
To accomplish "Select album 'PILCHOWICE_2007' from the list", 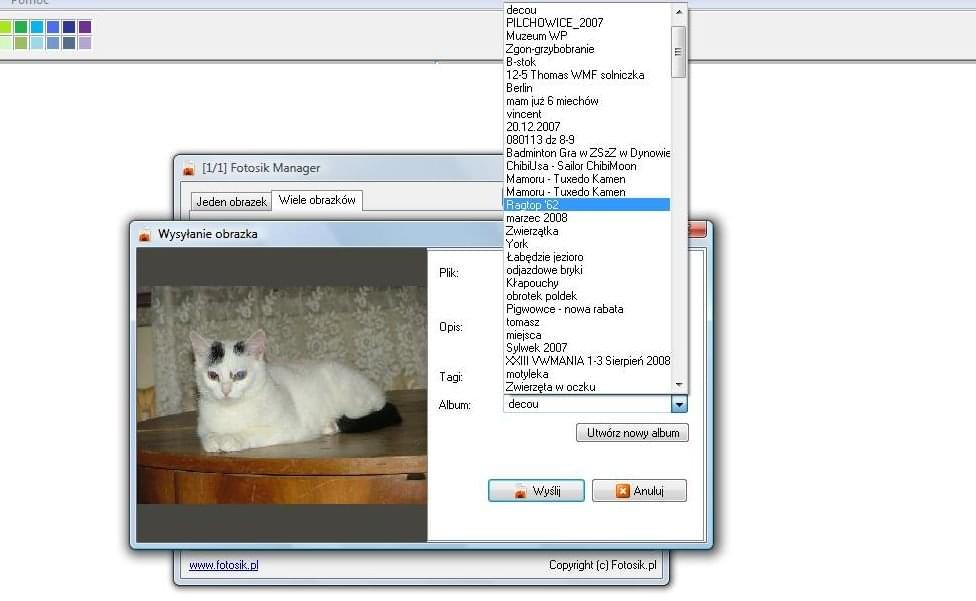I will [x=586, y=23].
